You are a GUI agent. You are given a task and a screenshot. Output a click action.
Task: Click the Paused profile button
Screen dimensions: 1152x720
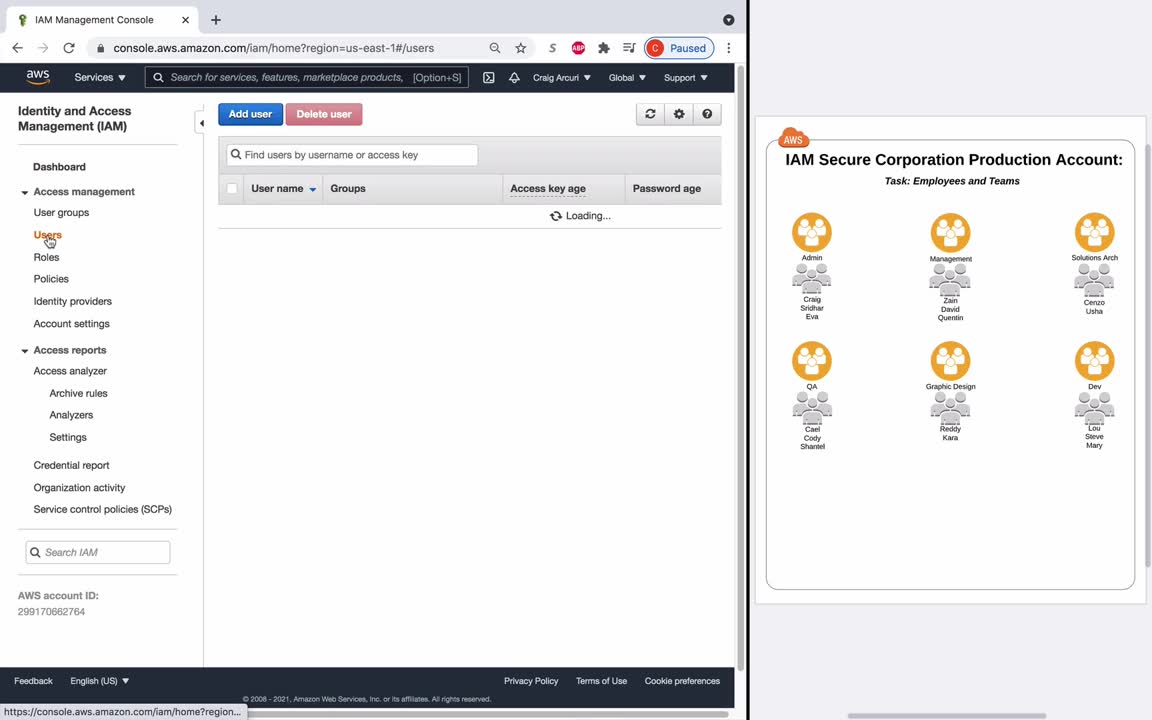(679, 48)
